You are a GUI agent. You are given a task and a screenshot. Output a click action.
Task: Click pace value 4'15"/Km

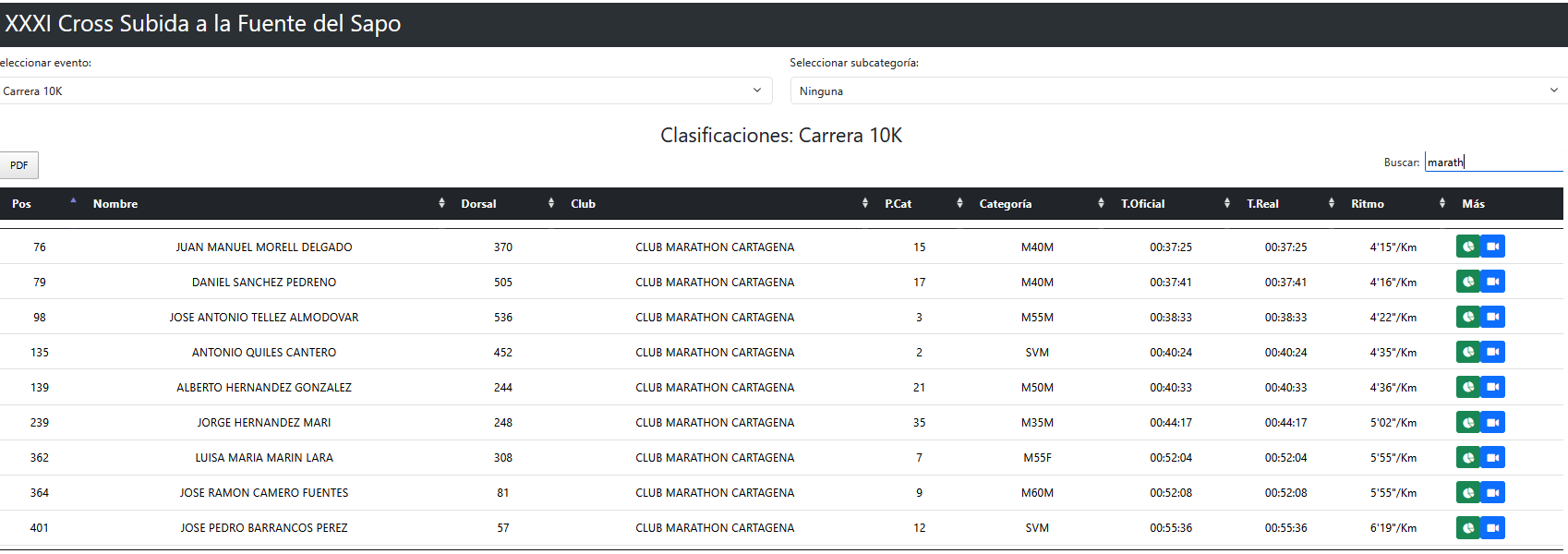[x=1393, y=247]
